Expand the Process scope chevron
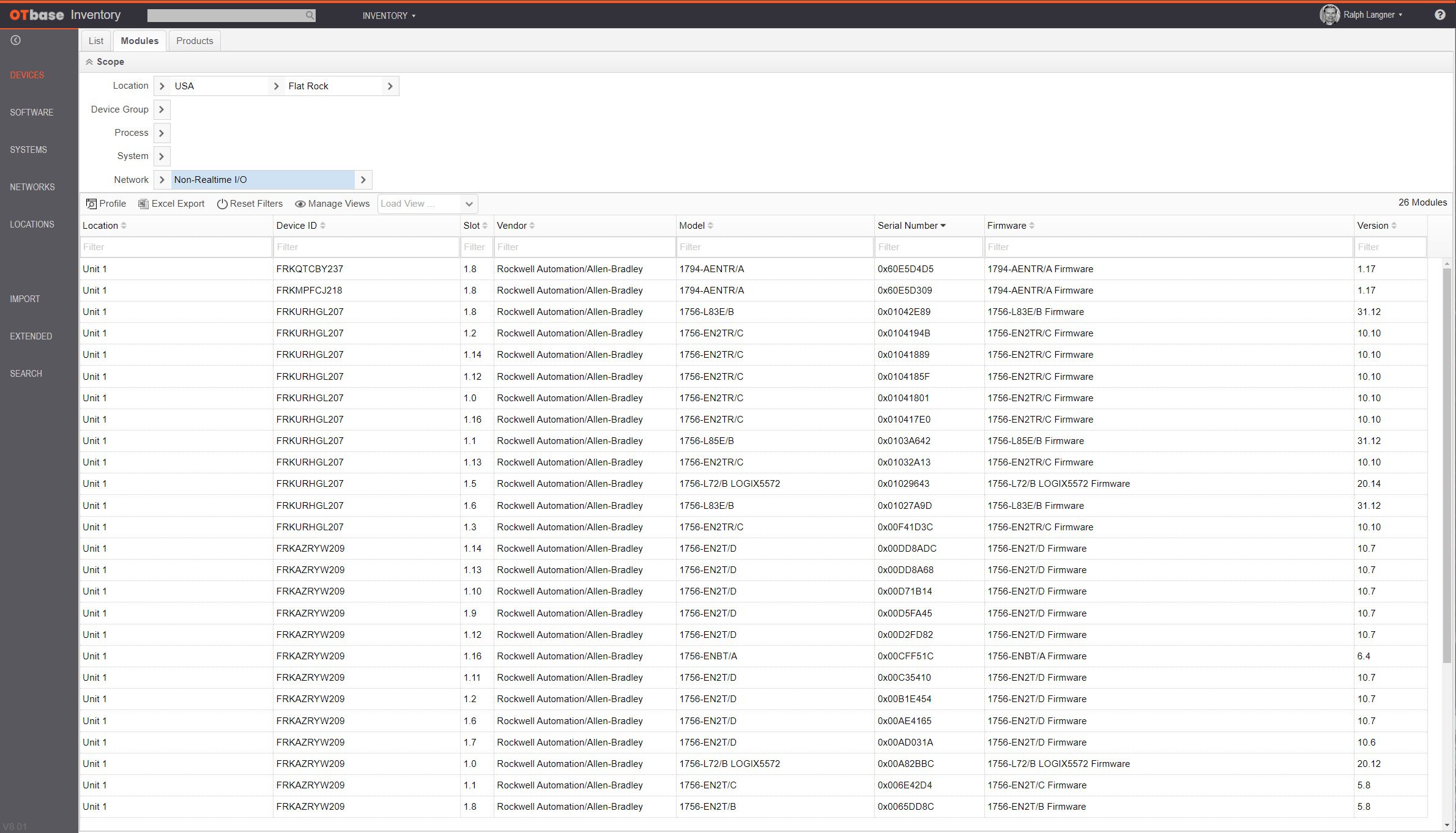This screenshot has height=833, width=1456. 162,133
